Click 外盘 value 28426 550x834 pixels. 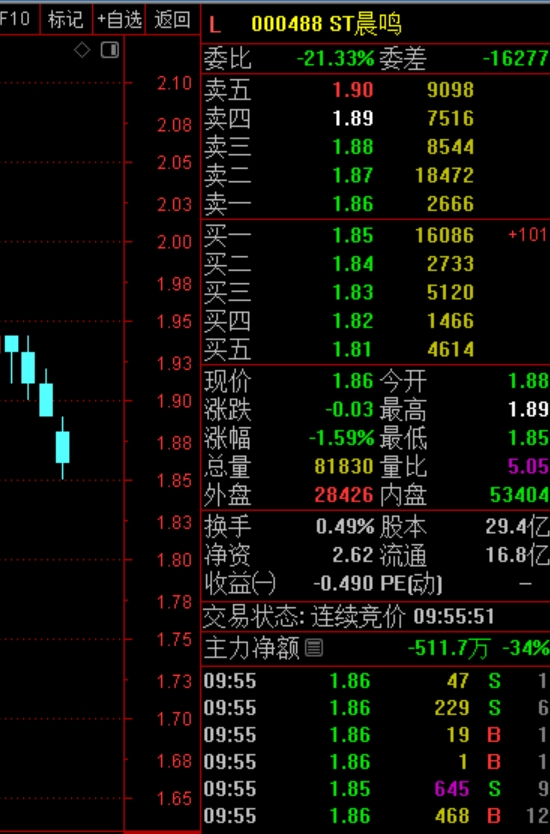[344, 495]
